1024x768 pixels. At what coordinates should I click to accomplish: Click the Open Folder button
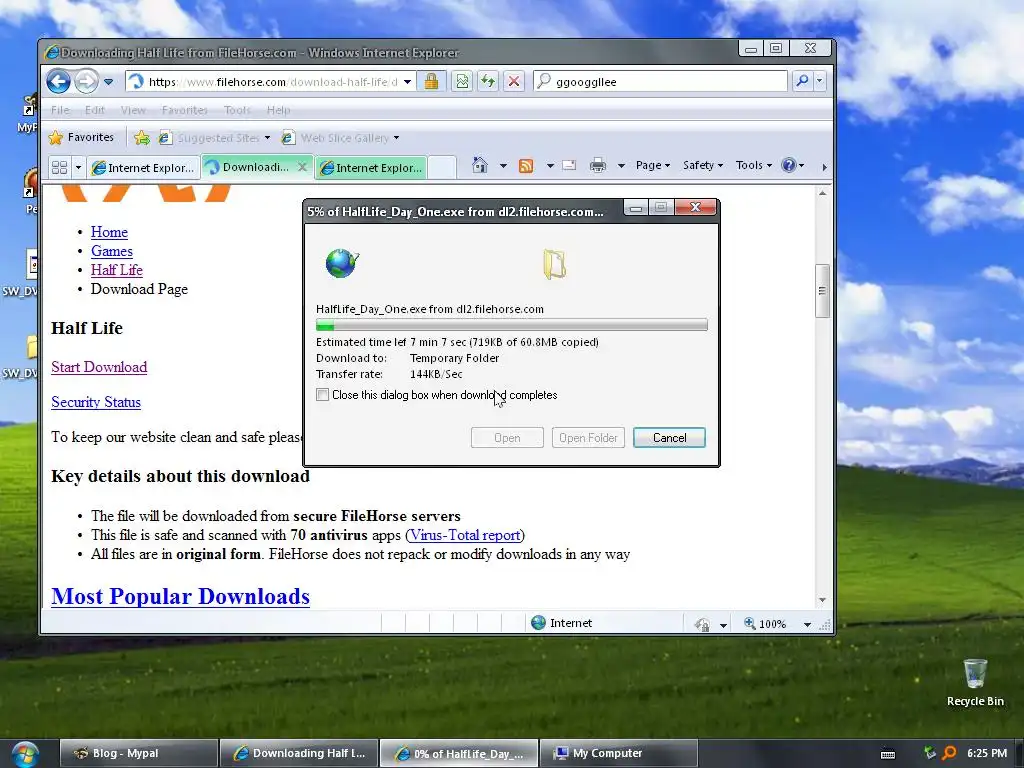588,438
